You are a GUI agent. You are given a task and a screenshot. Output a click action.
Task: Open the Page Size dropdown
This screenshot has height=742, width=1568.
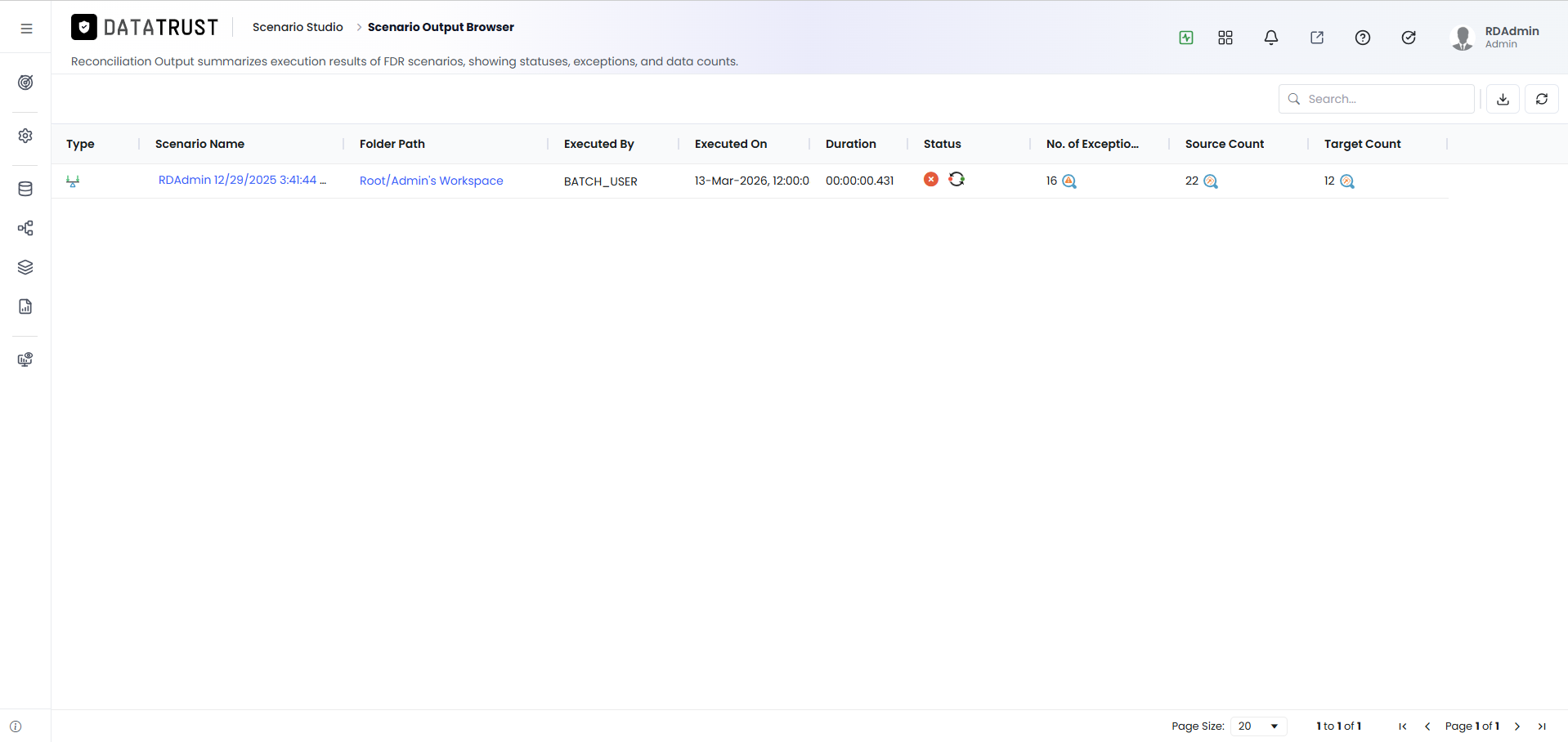pyautogui.click(x=1259, y=726)
